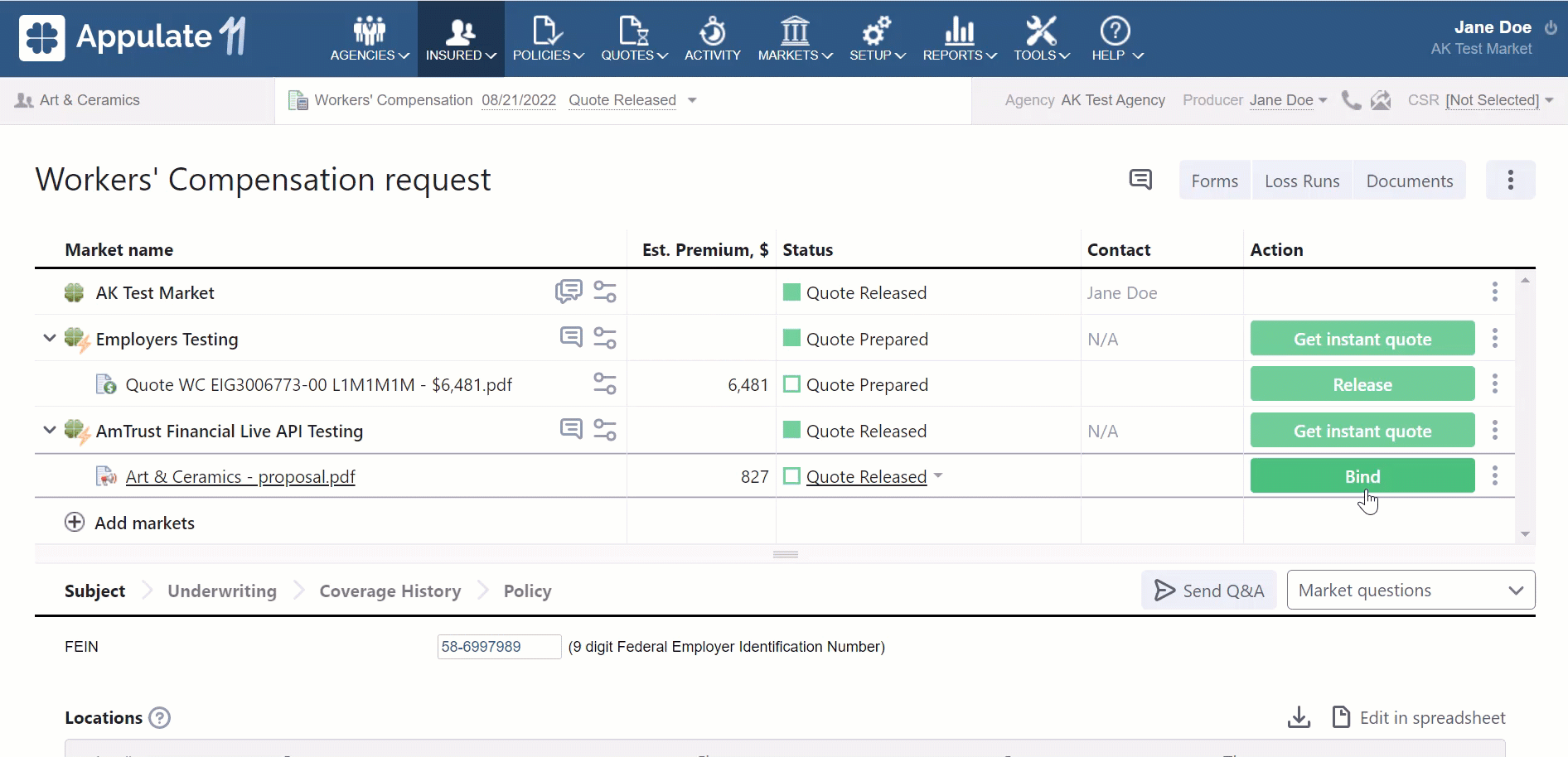Toggle status checkbox for proposal.pdf Quote Released
The image size is (1568, 757).
[791, 476]
